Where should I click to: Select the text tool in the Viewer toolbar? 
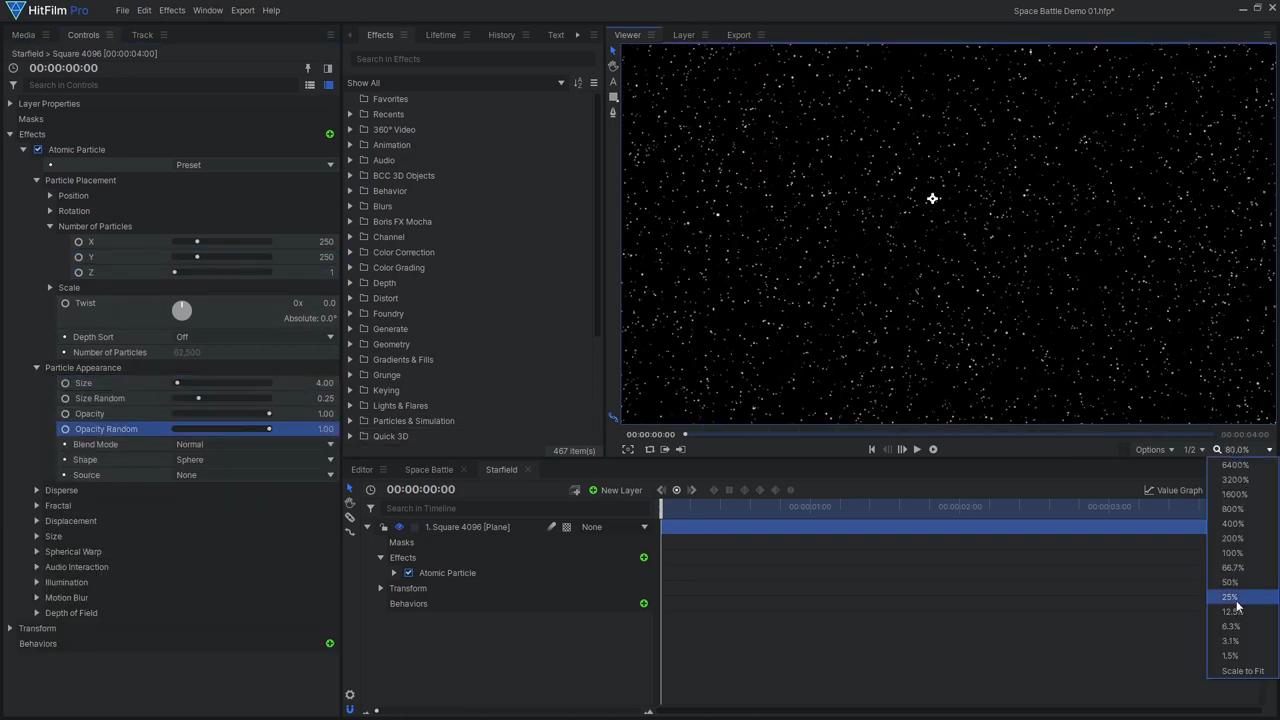(x=613, y=82)
